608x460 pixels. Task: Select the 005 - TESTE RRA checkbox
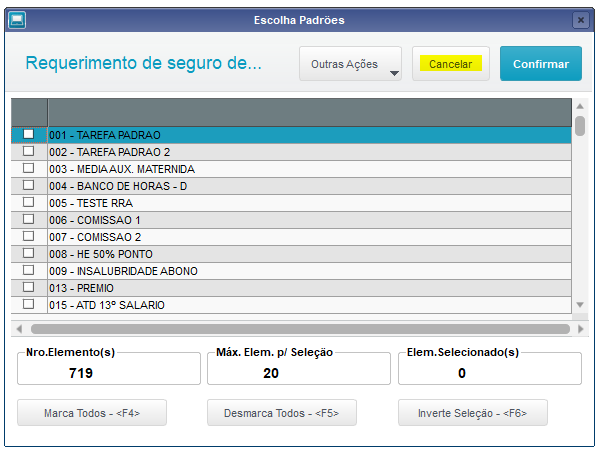coord(28,202)
